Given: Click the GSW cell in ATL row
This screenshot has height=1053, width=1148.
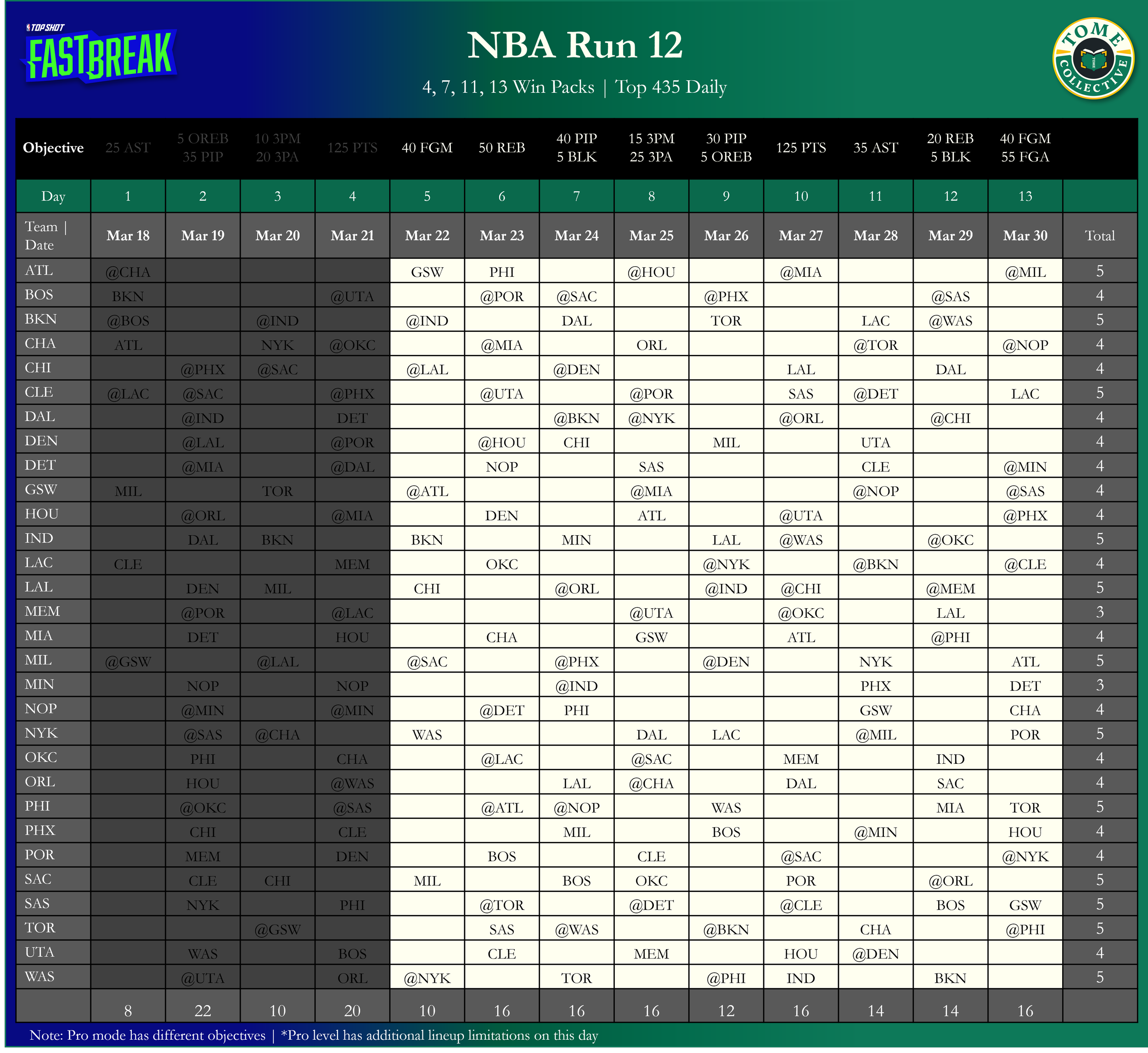Looking at the screenshot, I should [x=427, y=272].
